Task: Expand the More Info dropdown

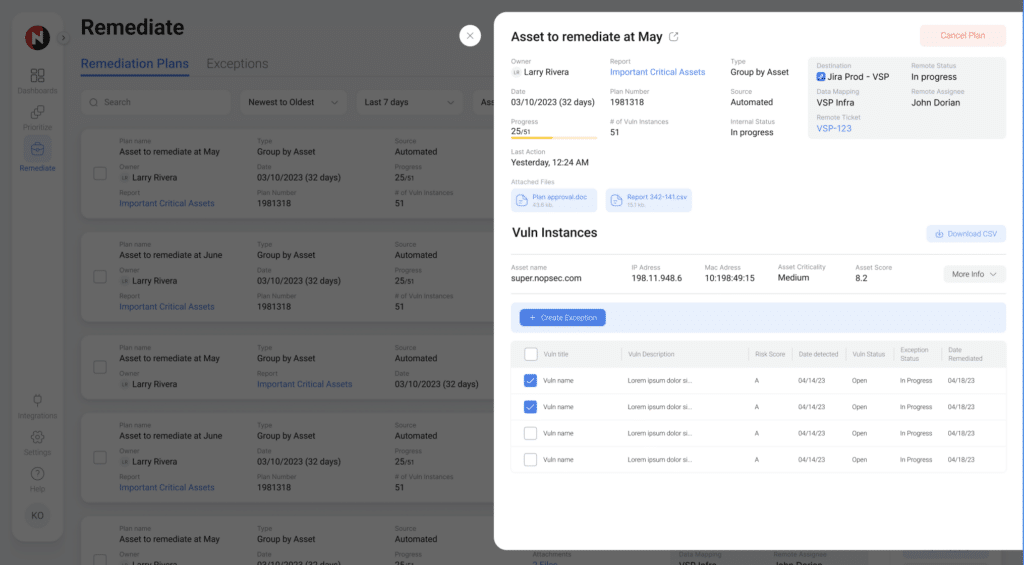Action: [974, 274]
